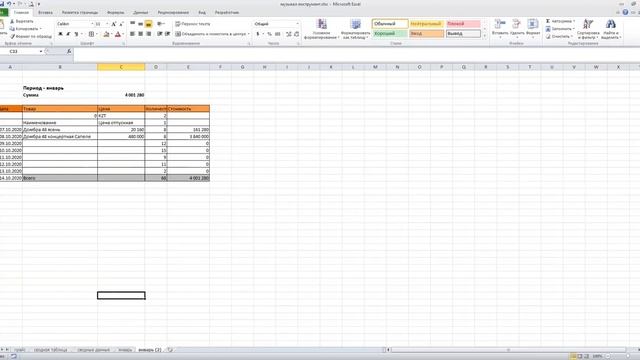The image size is (640, 360).
Task: Apply the font color letter icon
Action: tap(118, 34)
